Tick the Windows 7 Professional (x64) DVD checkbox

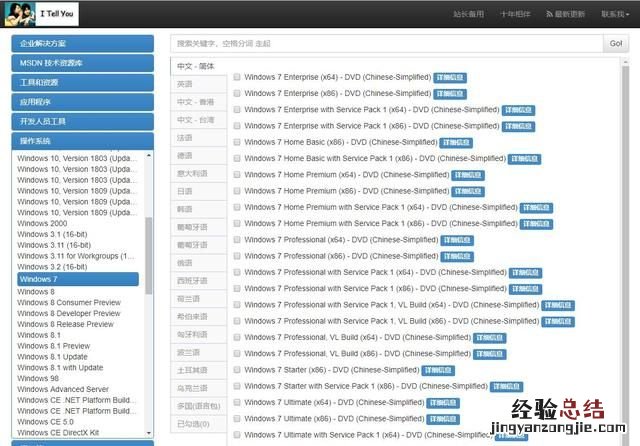coord(237,240)
